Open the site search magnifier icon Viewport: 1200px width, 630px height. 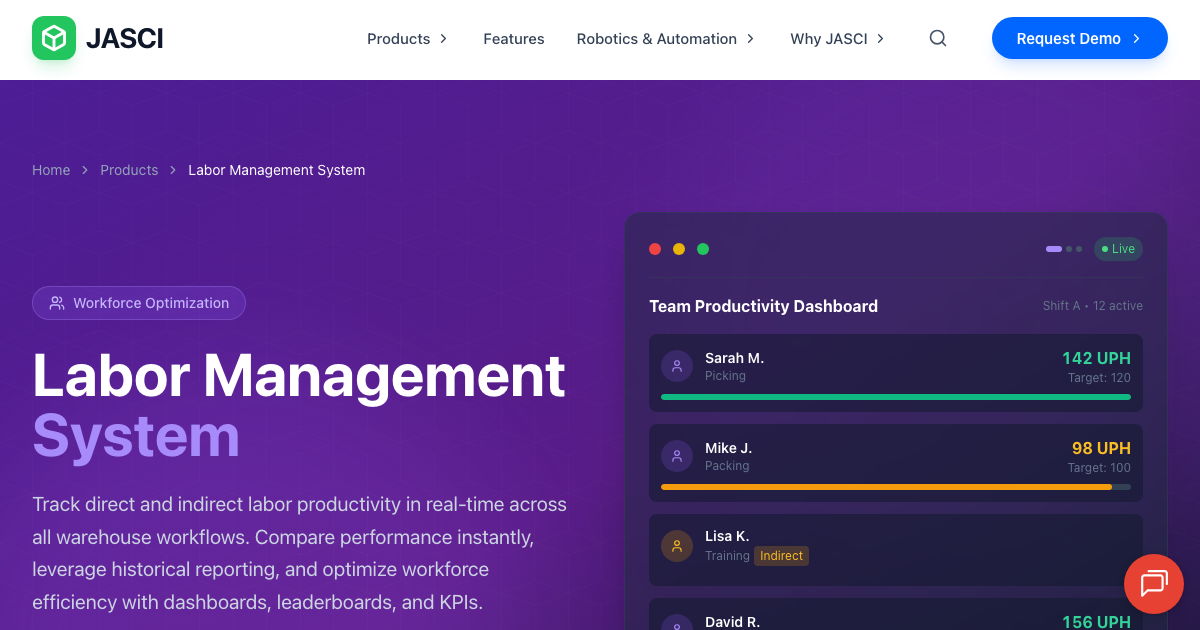click(x=938, y=38)
